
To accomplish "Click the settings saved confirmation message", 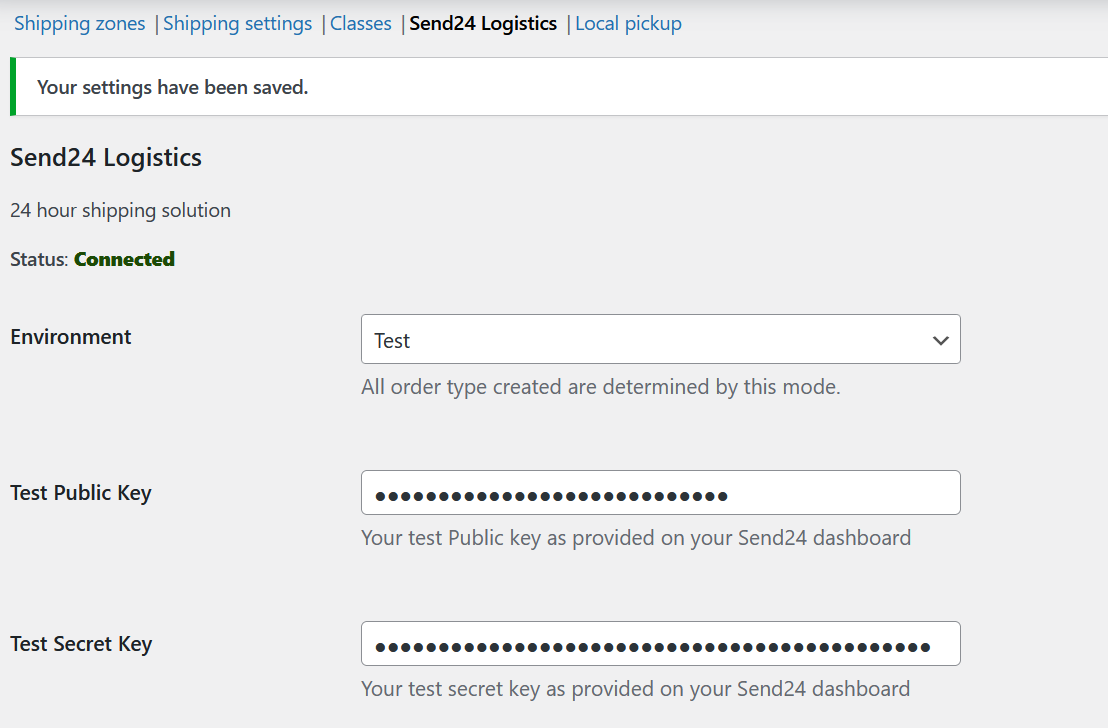I will (172, 87).
